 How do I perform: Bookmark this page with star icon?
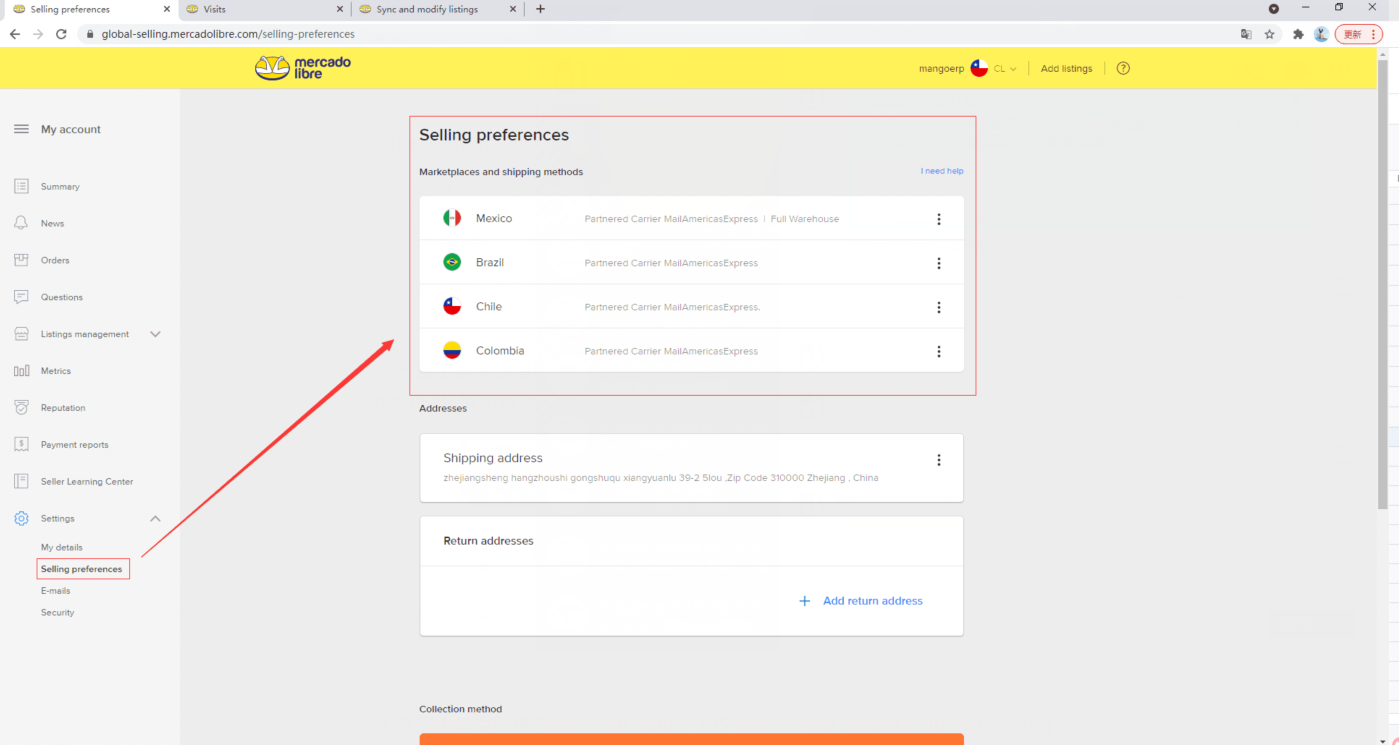pyautogui.click(x=1270, y=34)
